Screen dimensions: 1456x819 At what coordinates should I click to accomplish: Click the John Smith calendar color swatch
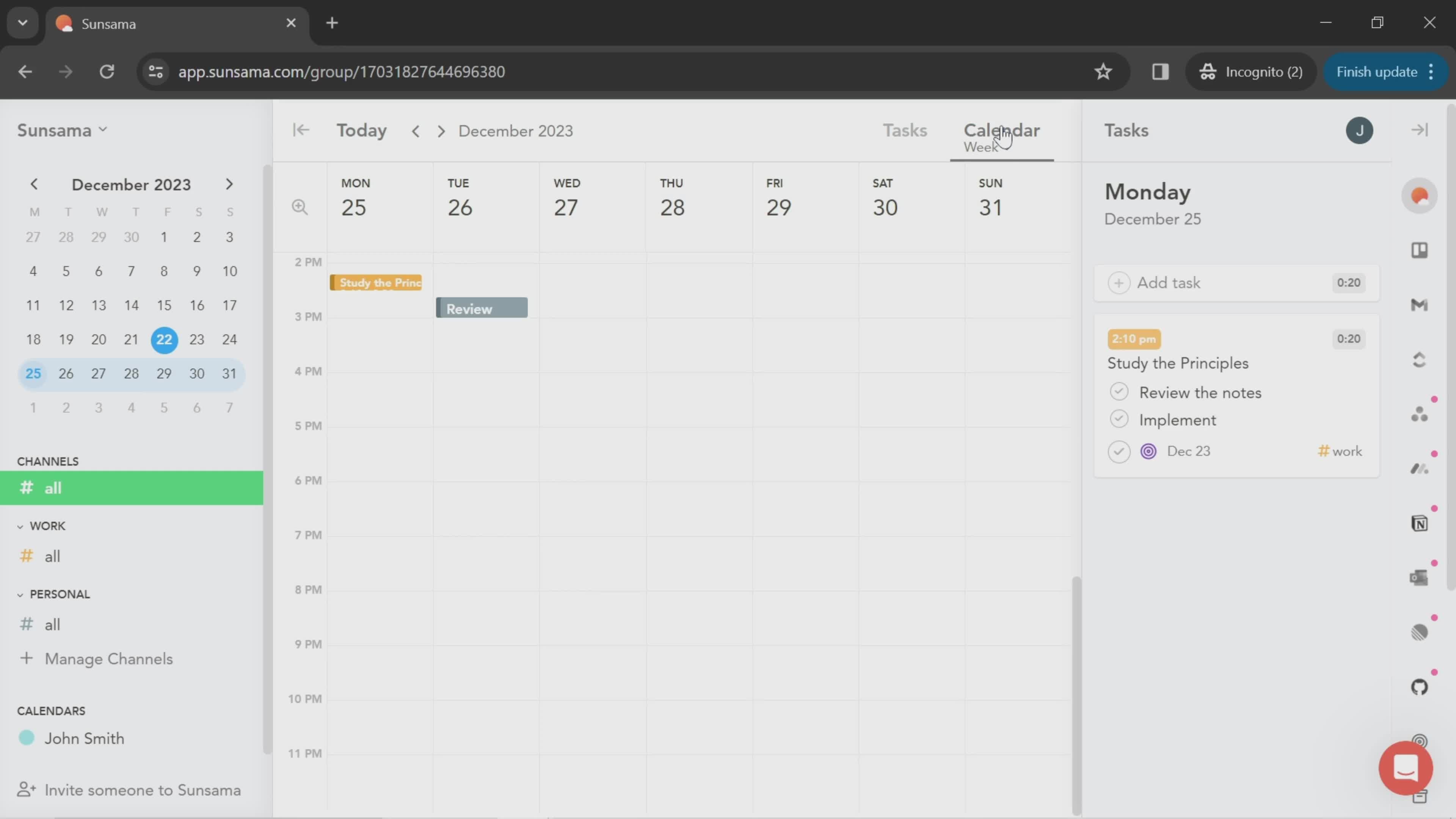tap(27, 737)
